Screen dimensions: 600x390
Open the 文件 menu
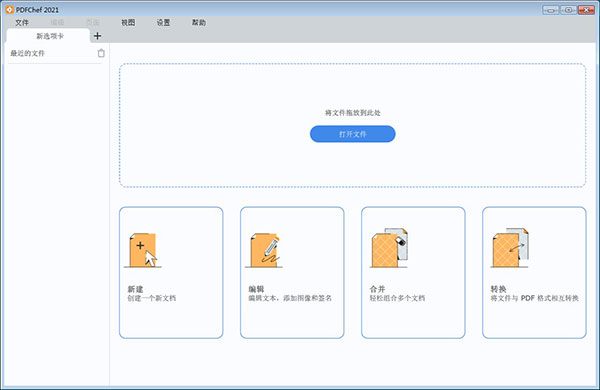pos(22,23)
